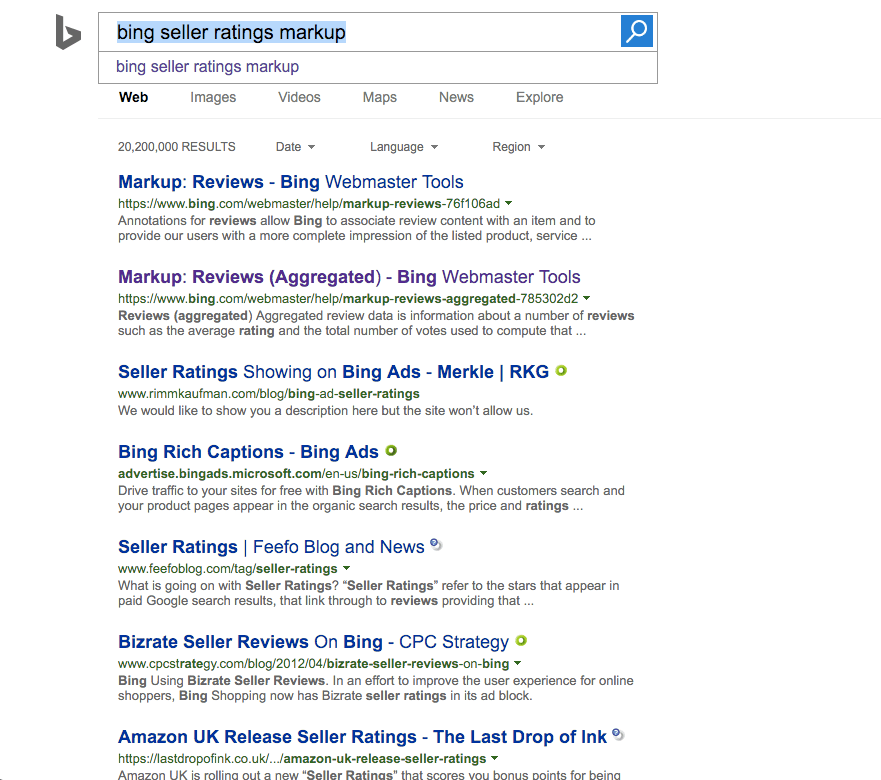The image size is (881, 780).
Task: Expand the chevron beside the cpcstrategy.com URL
Action: click(x=518, y=663)
